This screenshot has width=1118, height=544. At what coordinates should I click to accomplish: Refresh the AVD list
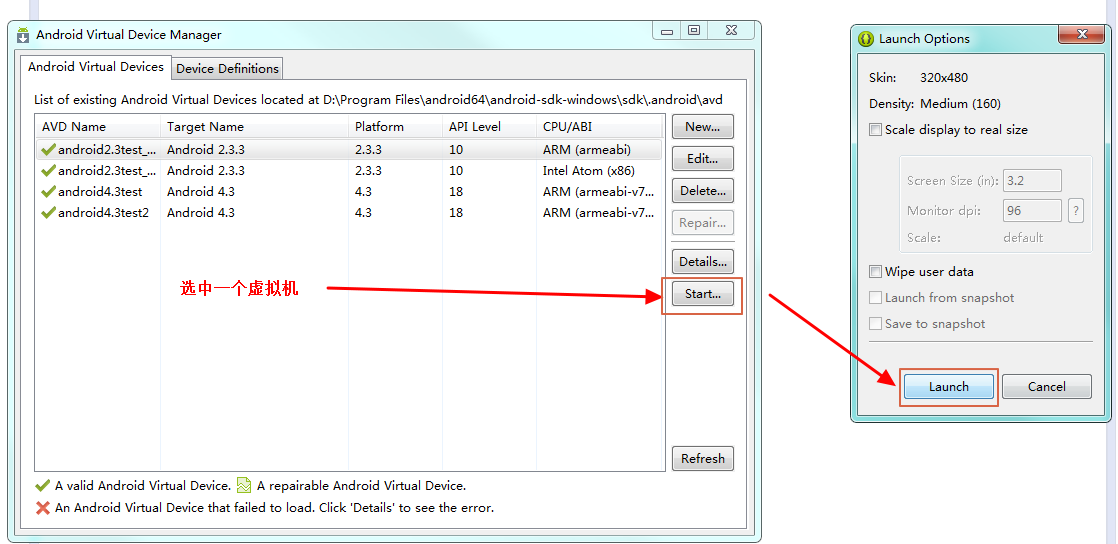point(702,458)
